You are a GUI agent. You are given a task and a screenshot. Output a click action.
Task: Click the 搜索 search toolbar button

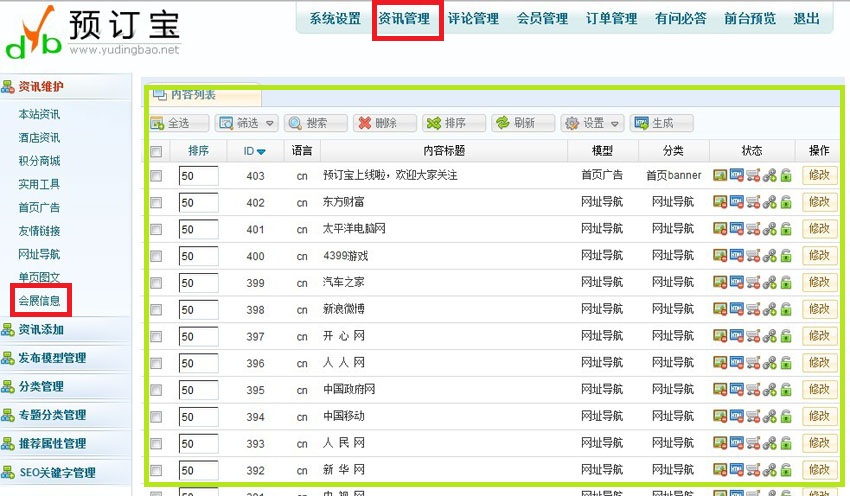click(x=317, y=123)
